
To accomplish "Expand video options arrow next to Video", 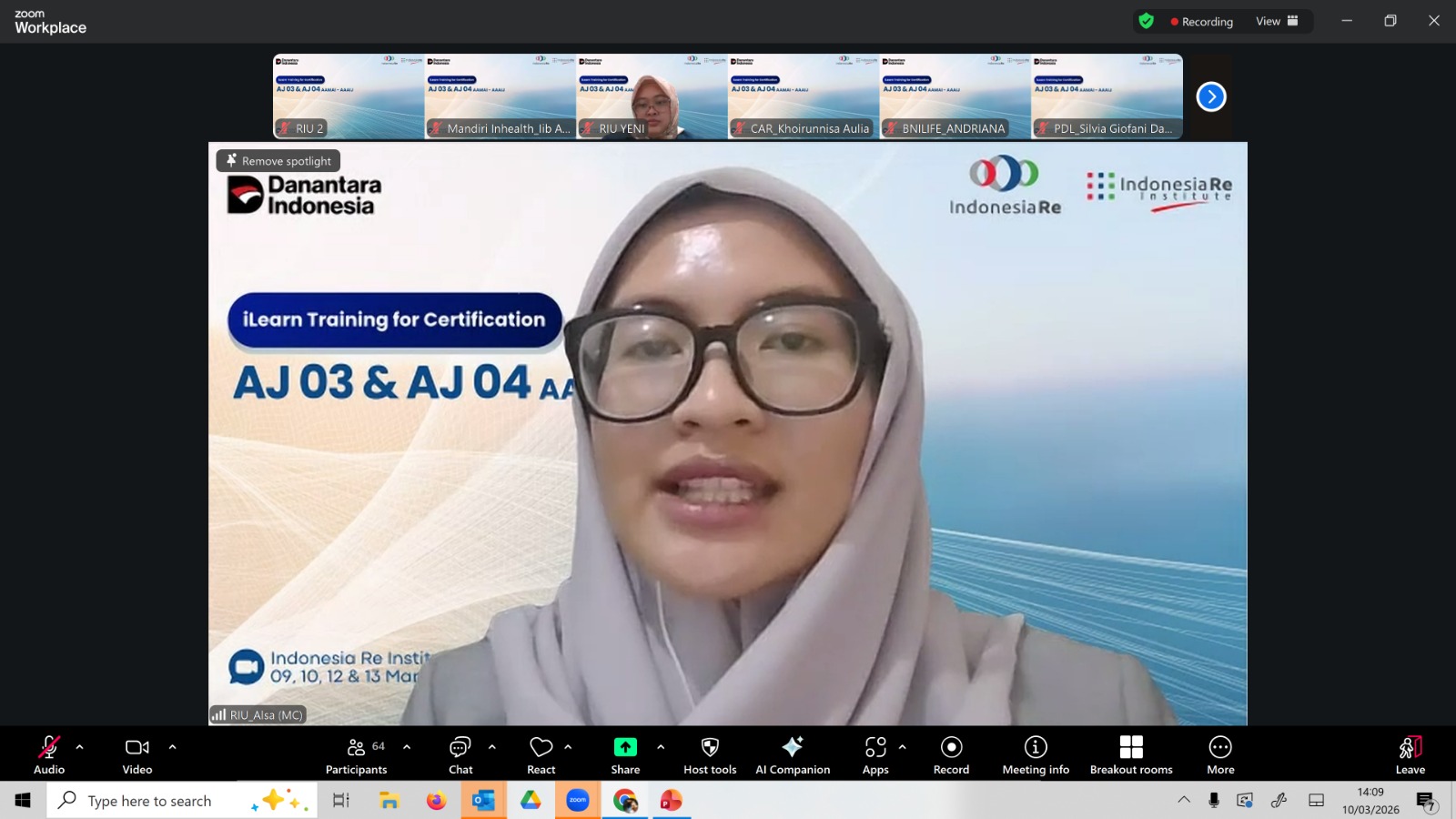I will coord(173,747).
